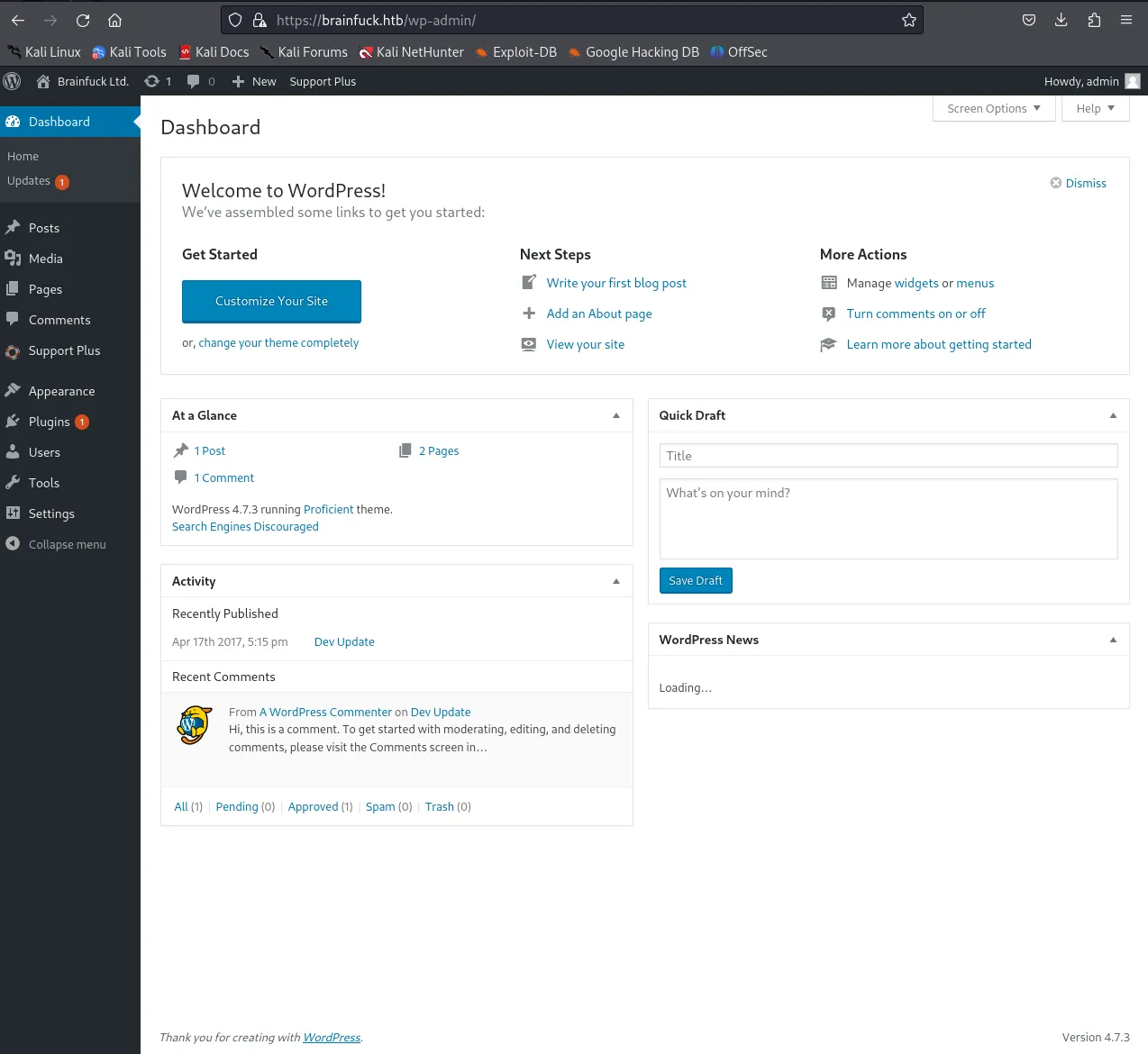Open the browser extensions icon

[1094, 20]
